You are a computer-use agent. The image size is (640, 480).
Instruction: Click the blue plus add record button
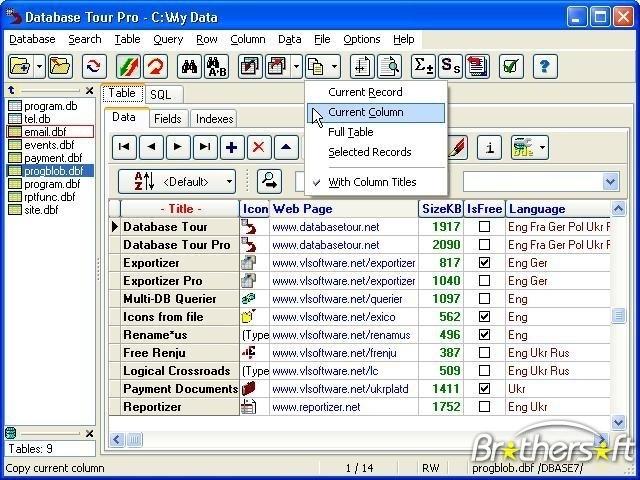(232, 147)
